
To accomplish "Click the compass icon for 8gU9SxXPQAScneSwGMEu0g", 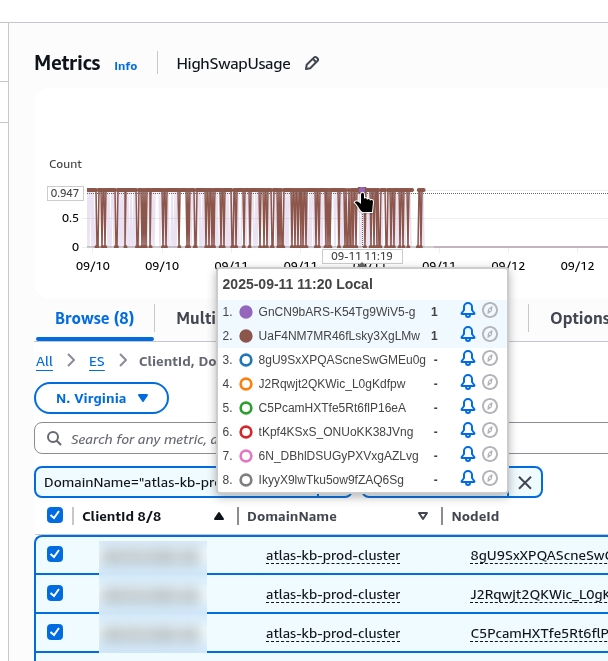I will pyautogui.click(x=490, y=359).
